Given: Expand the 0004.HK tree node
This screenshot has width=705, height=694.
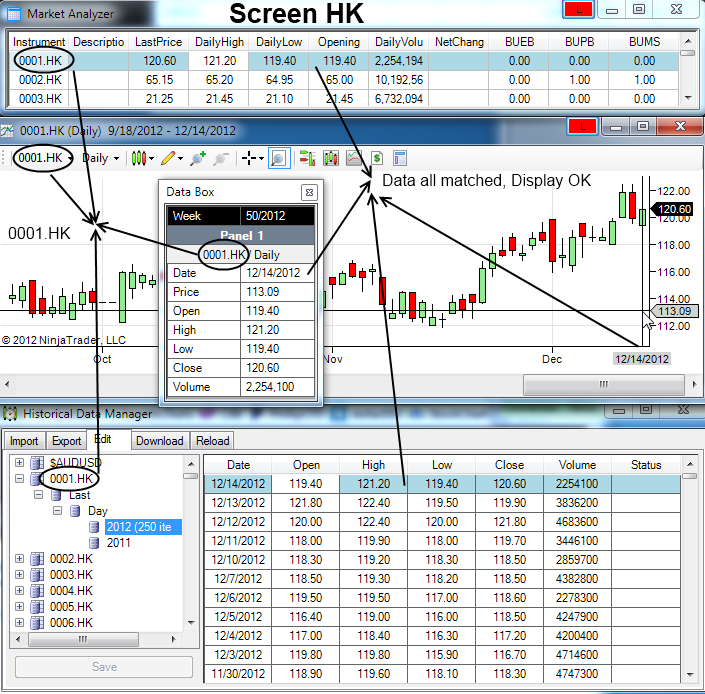Looking at the screenshot, I should (x=19, y=591).
